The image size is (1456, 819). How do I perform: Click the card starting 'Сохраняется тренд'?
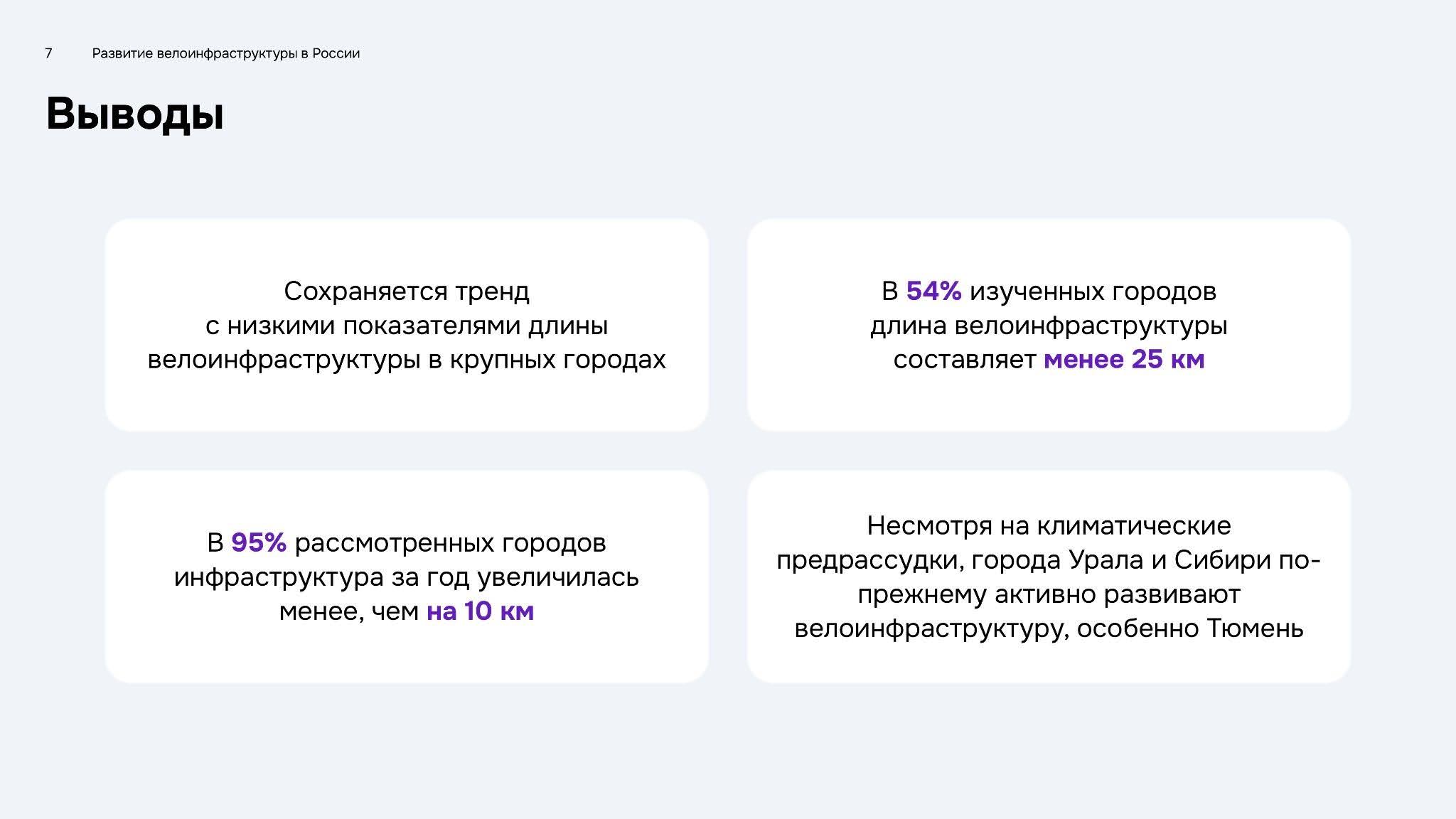[407, 325]
